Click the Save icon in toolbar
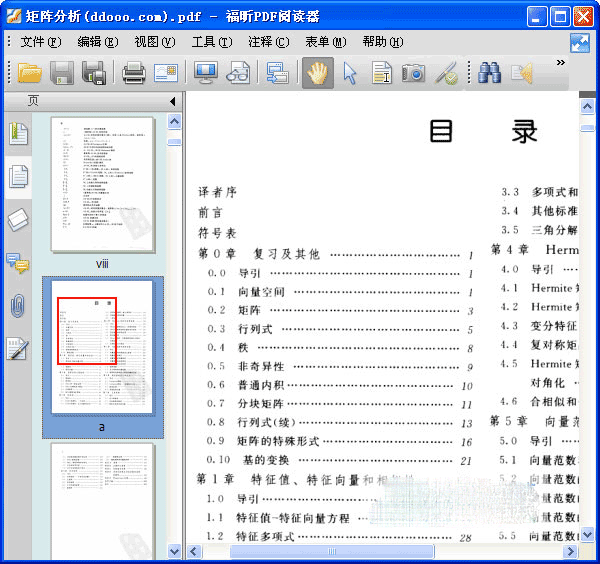 (62, 73)
